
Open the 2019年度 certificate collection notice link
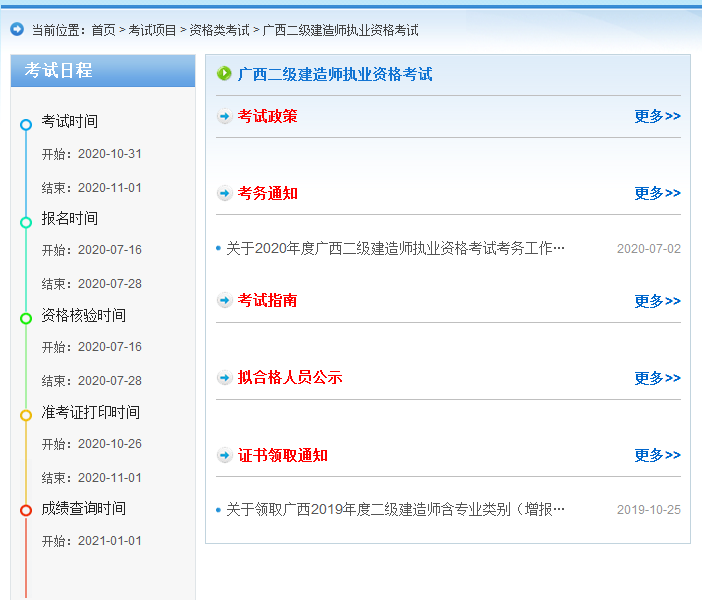(395, 510)
